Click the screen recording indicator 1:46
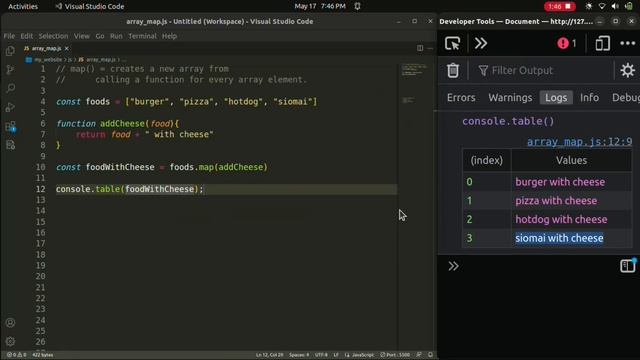The height and width of the screenshot is (360, 640). pos(560,6)
